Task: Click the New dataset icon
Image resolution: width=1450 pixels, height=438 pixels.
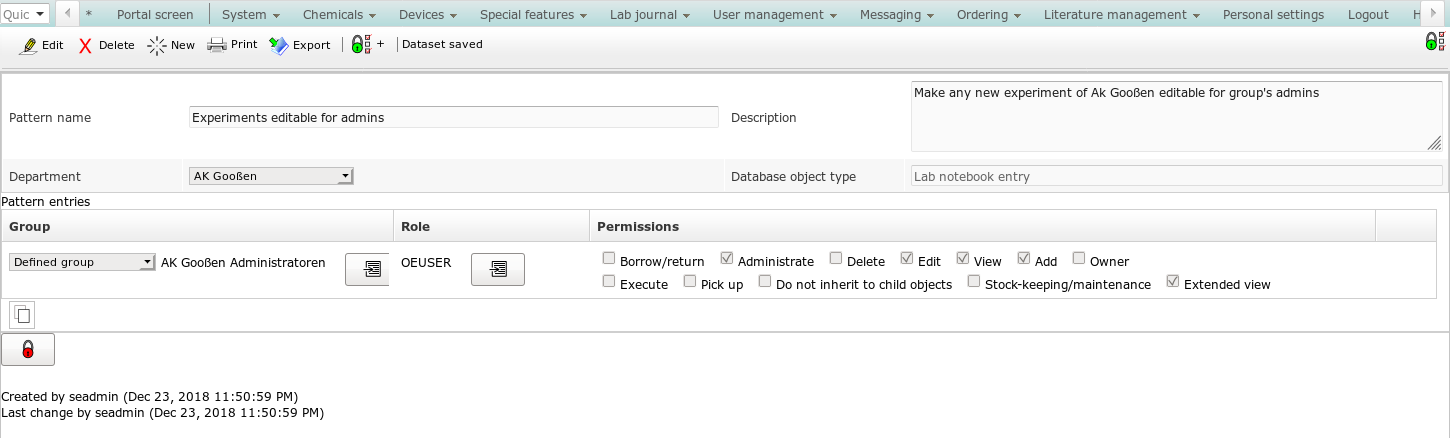Action: coord(157,45)
